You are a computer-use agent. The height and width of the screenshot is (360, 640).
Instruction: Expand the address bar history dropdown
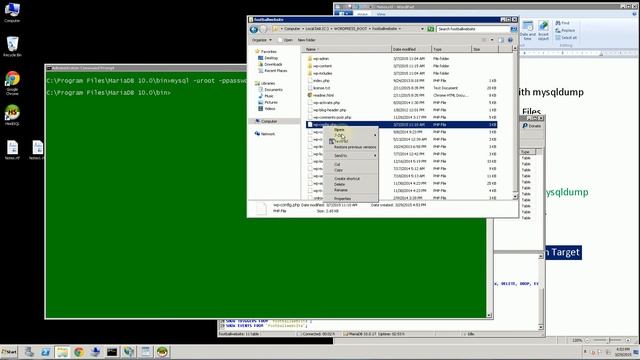tap(422, 29)
